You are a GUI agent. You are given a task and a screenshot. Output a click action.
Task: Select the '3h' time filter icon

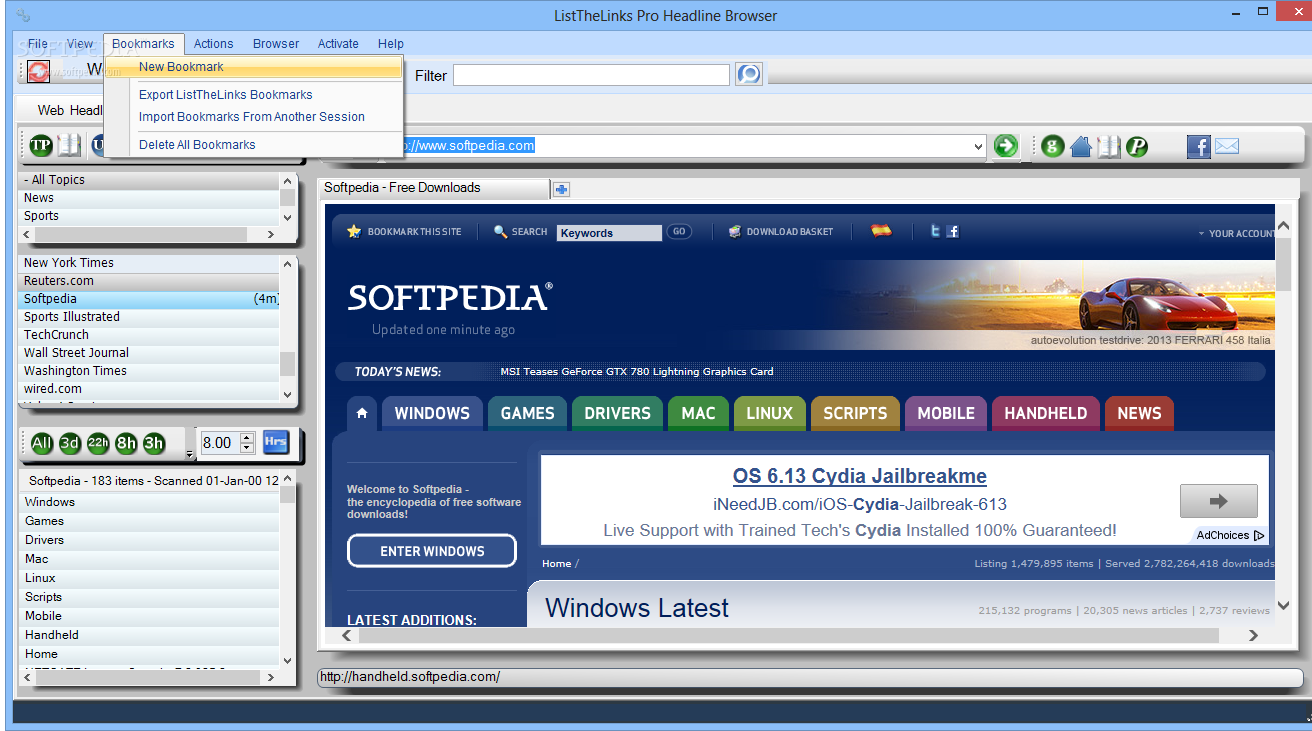(x=154, y=443)
